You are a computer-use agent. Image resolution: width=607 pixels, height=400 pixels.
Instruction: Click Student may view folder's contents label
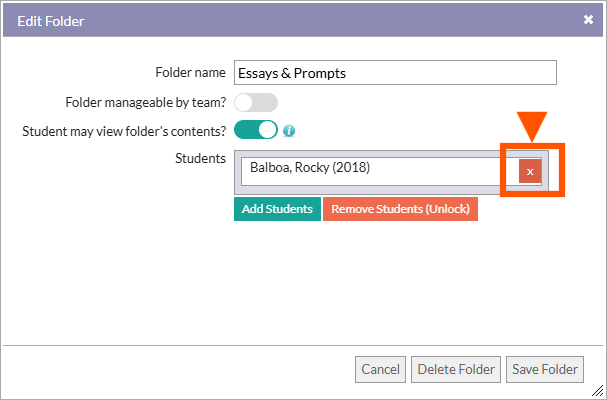(x=124, y=131)
